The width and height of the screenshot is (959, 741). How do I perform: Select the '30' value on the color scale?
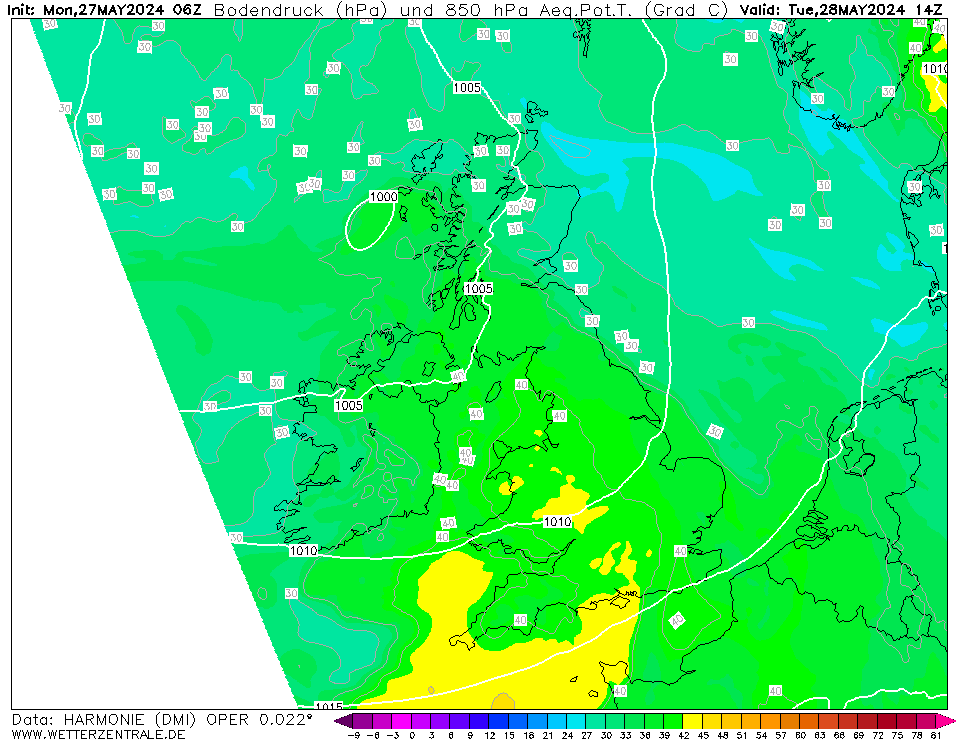[x=605, y=735]
